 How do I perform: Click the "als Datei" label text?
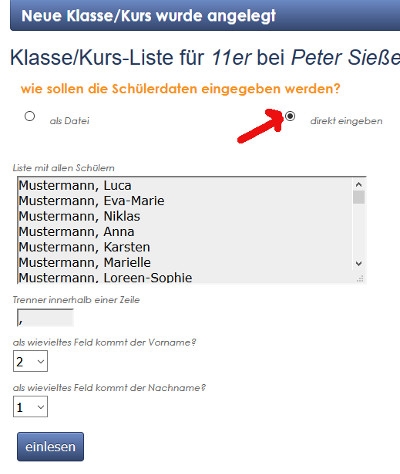coord(69,121)
